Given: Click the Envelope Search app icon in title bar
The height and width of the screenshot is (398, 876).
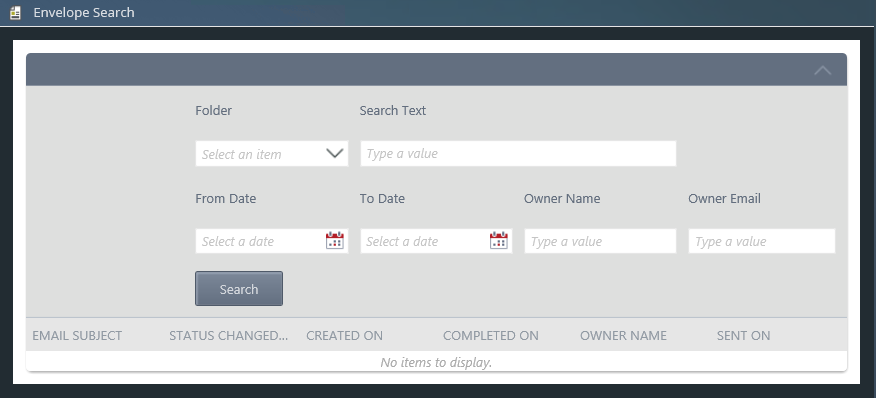Looking at the screenshot, I should point(15,12).
